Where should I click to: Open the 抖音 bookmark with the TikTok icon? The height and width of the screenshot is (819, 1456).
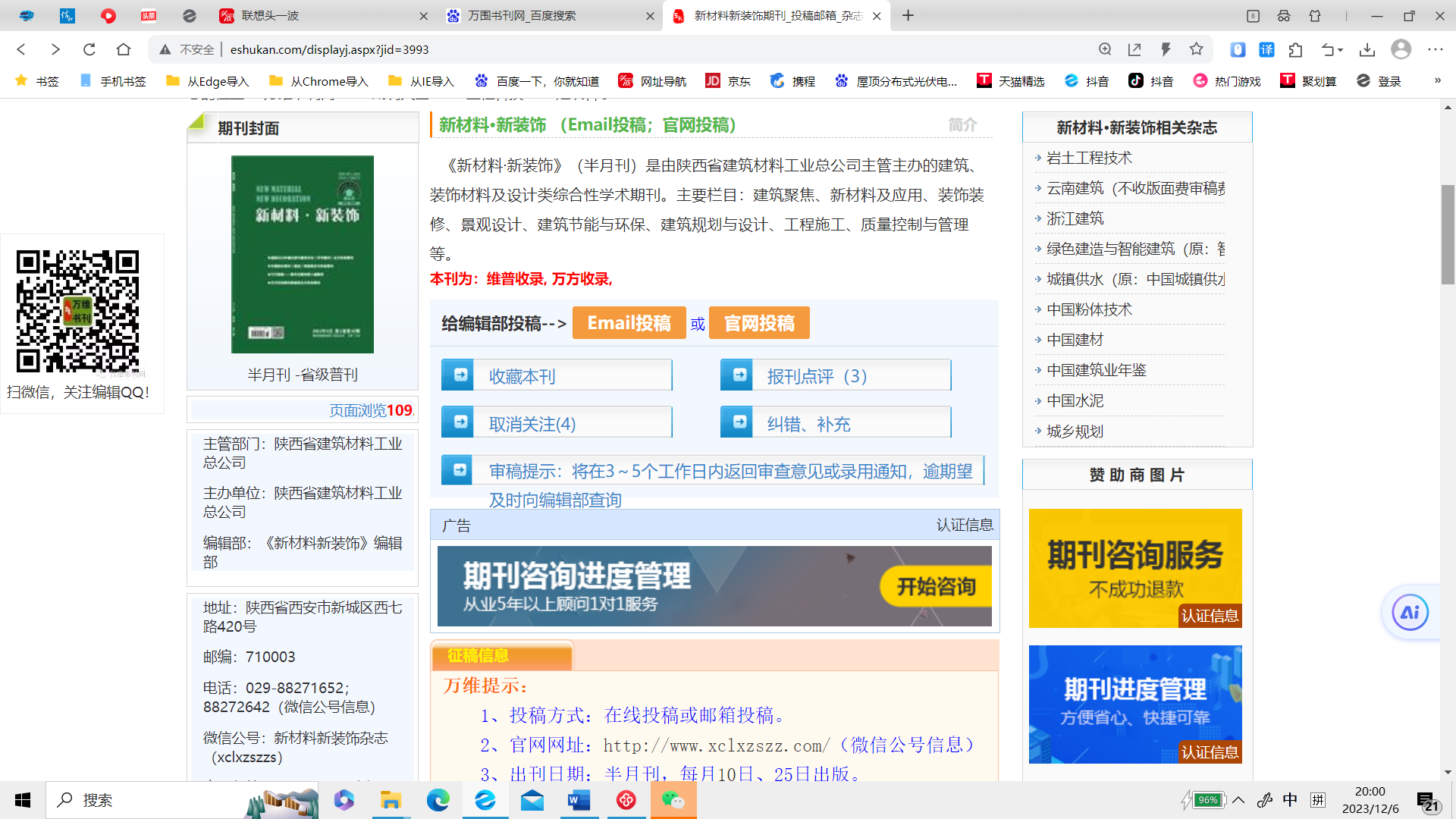1150,81
